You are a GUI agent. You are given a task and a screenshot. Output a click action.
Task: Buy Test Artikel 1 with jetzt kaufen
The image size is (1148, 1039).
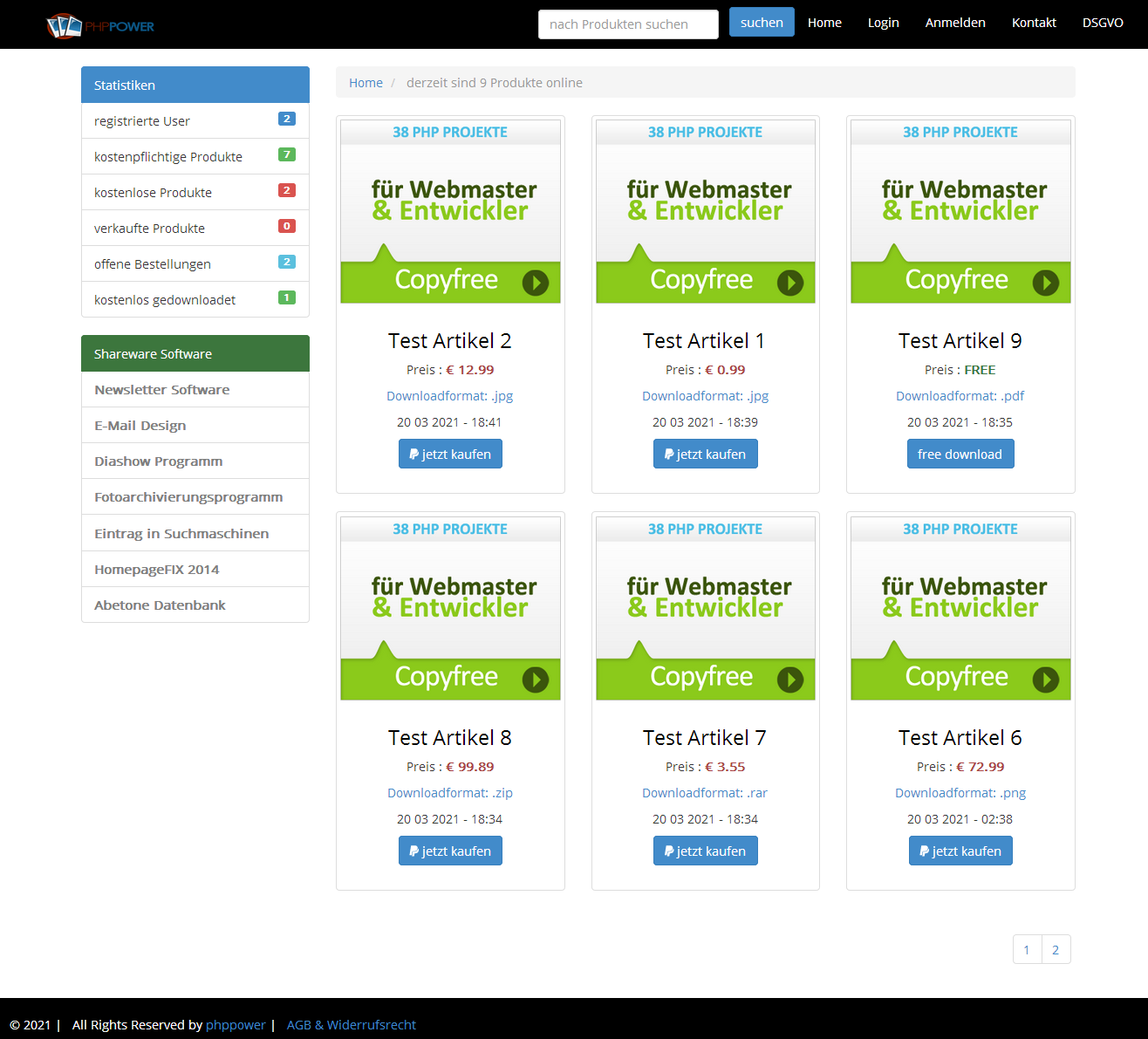705,455
